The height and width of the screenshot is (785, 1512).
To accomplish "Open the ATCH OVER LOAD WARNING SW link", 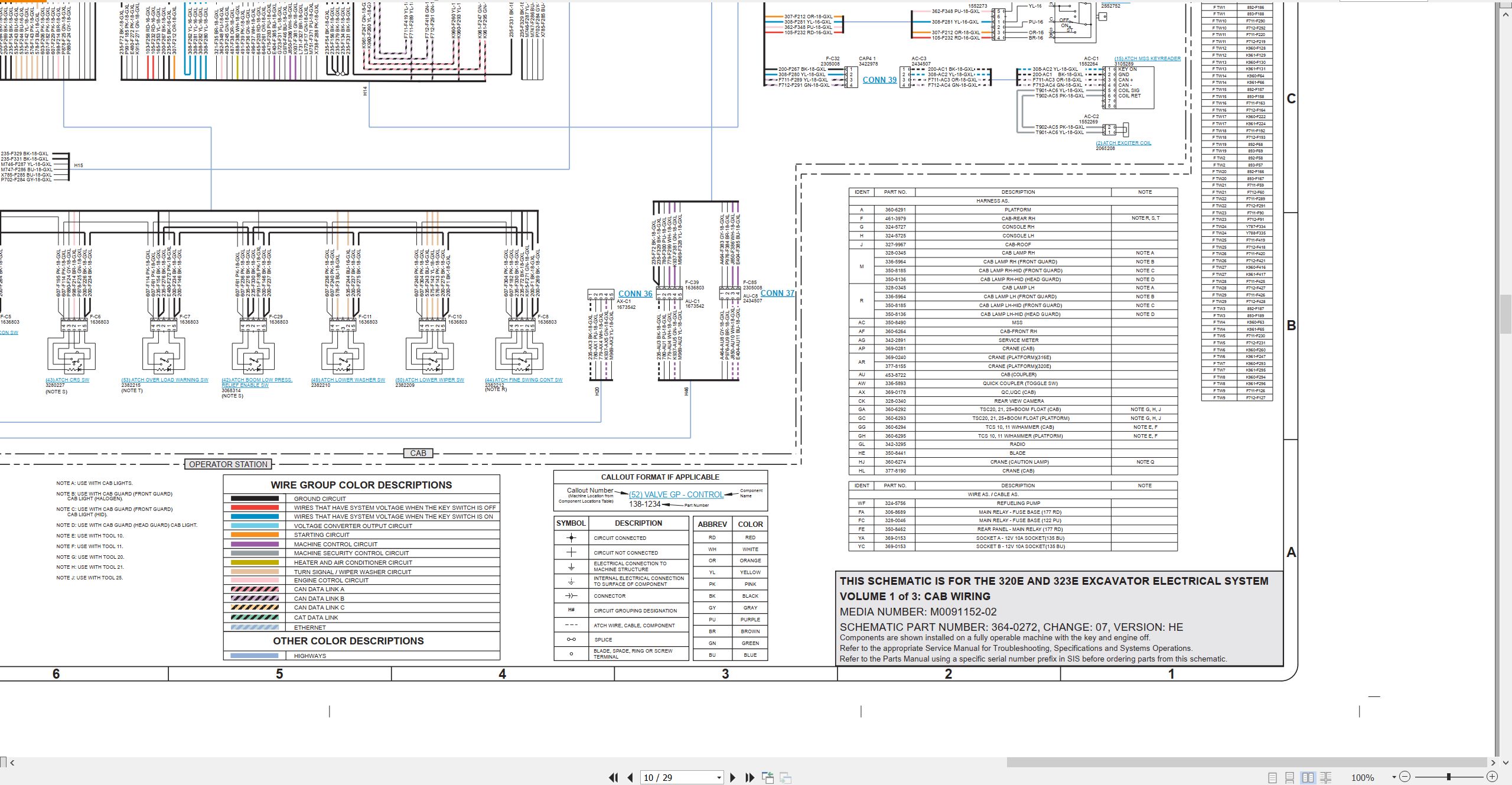I will pyautogui.click(x=165, y=380).
